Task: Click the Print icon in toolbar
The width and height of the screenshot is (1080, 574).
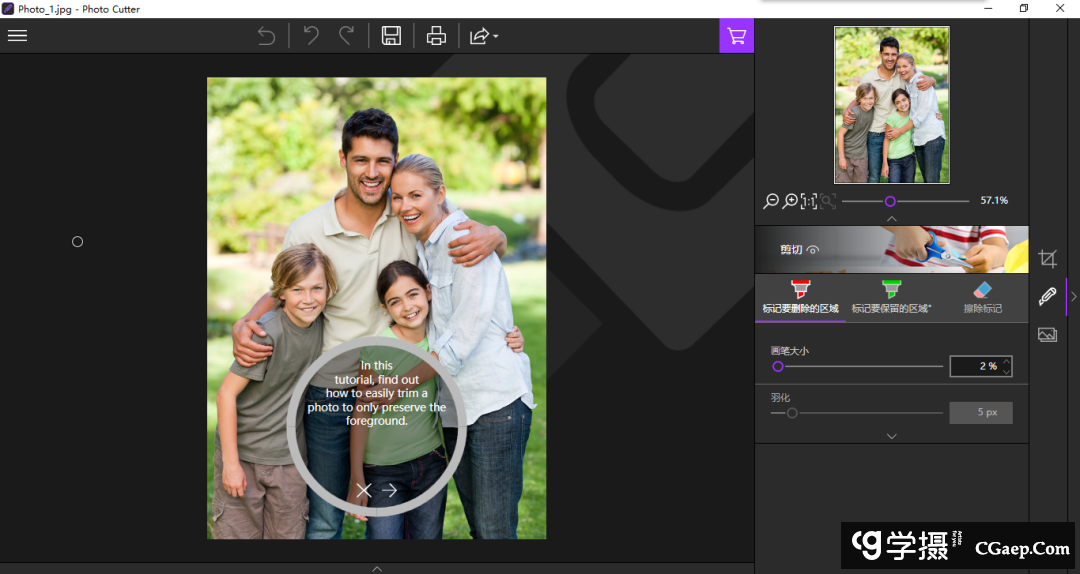Action: point(436,36)
